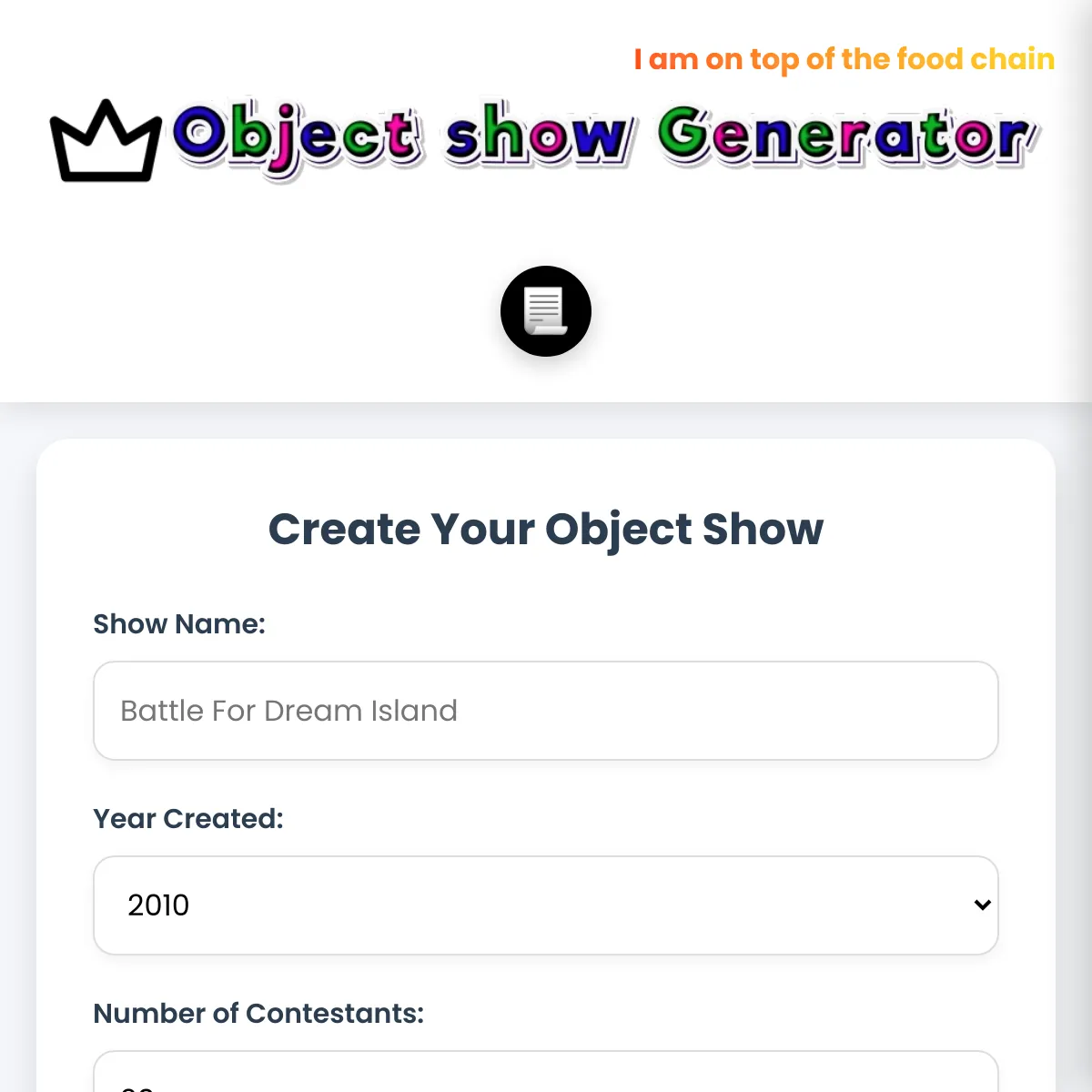Select the 2010 value in year combo box
Viewport: 1092px width, 1092px height.
click(158, 905)
